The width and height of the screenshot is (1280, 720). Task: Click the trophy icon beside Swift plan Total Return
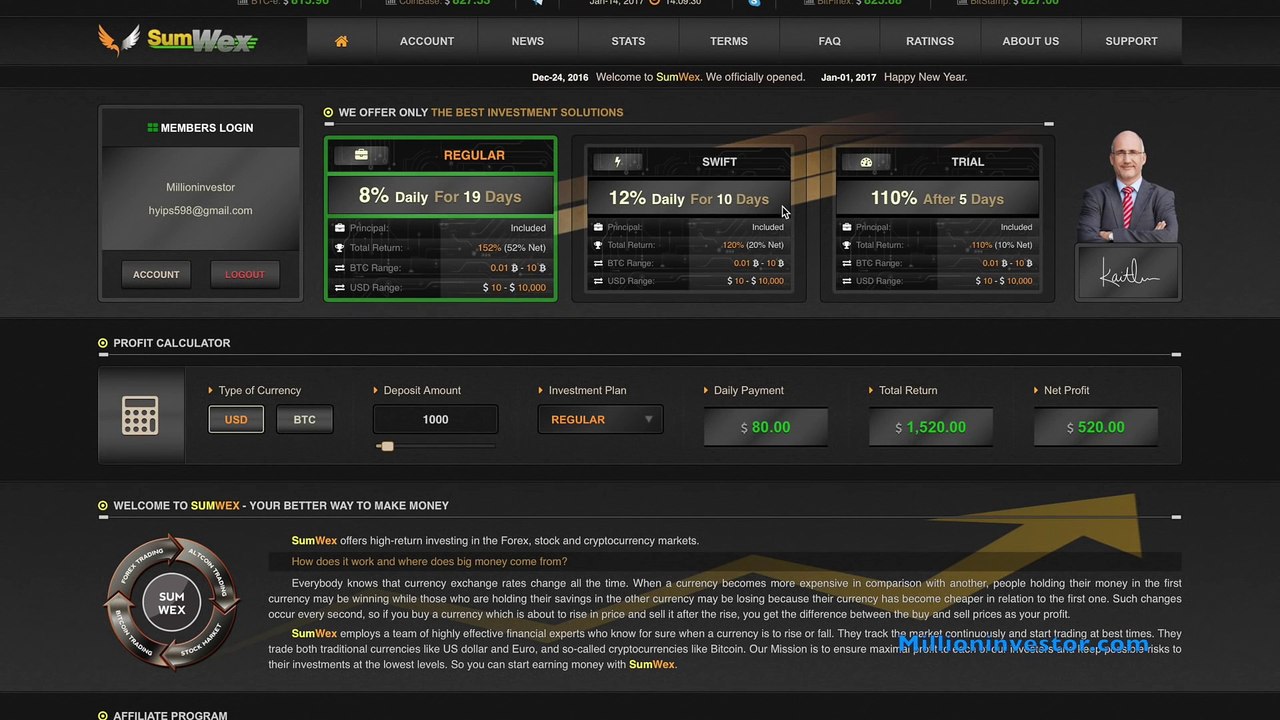(598, 245)
